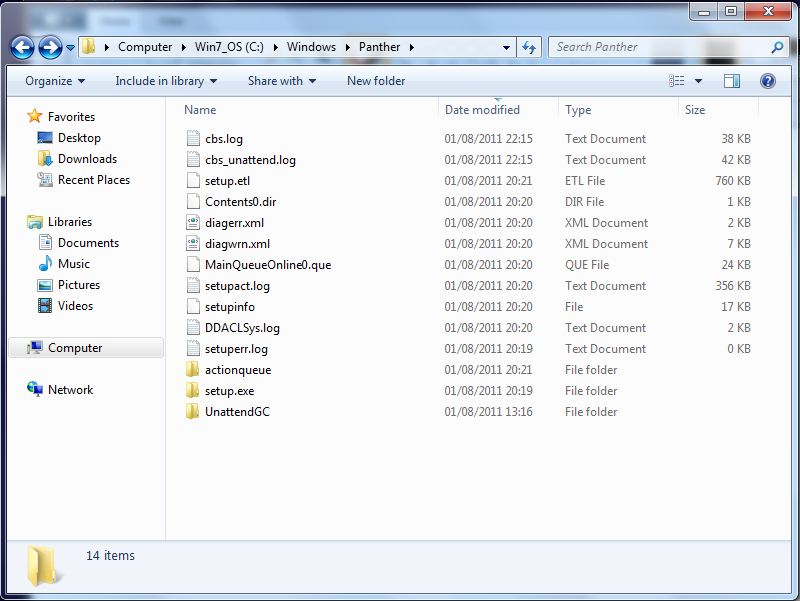
Task: Click the Panther breadcrumb segment
Action: (379, 47)
